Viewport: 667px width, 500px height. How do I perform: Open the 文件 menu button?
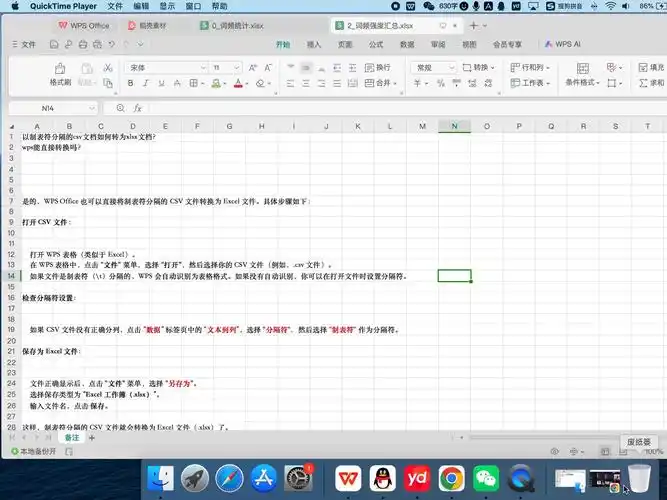[x=24, y=45]
